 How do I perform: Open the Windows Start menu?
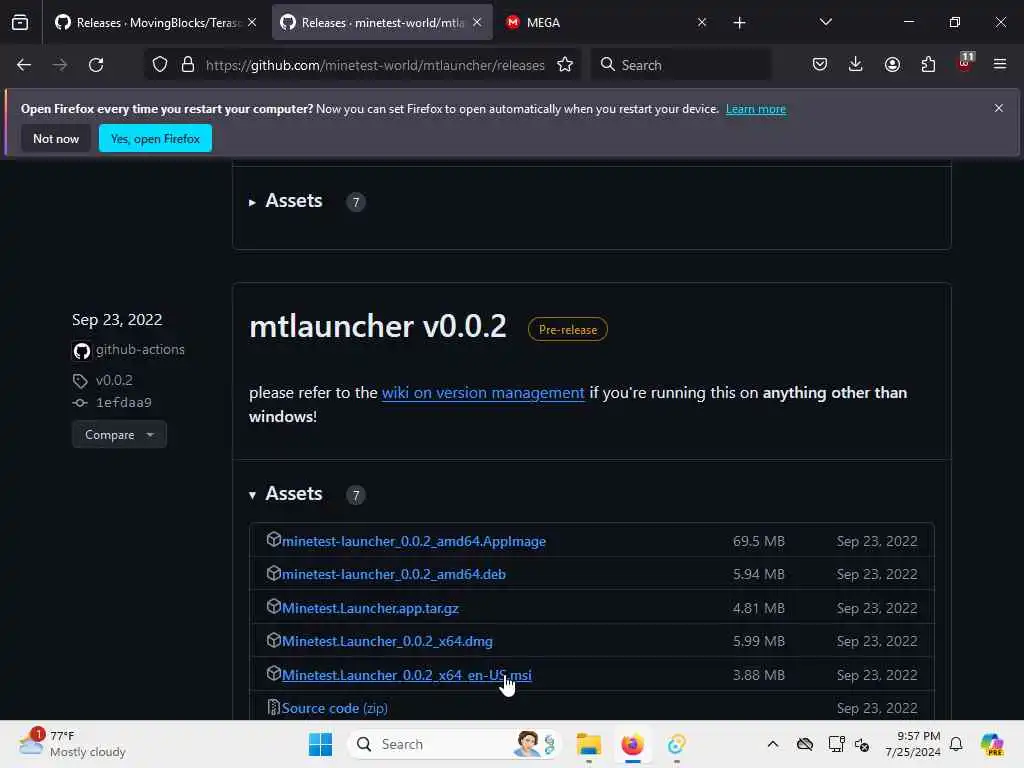point(320,744)
